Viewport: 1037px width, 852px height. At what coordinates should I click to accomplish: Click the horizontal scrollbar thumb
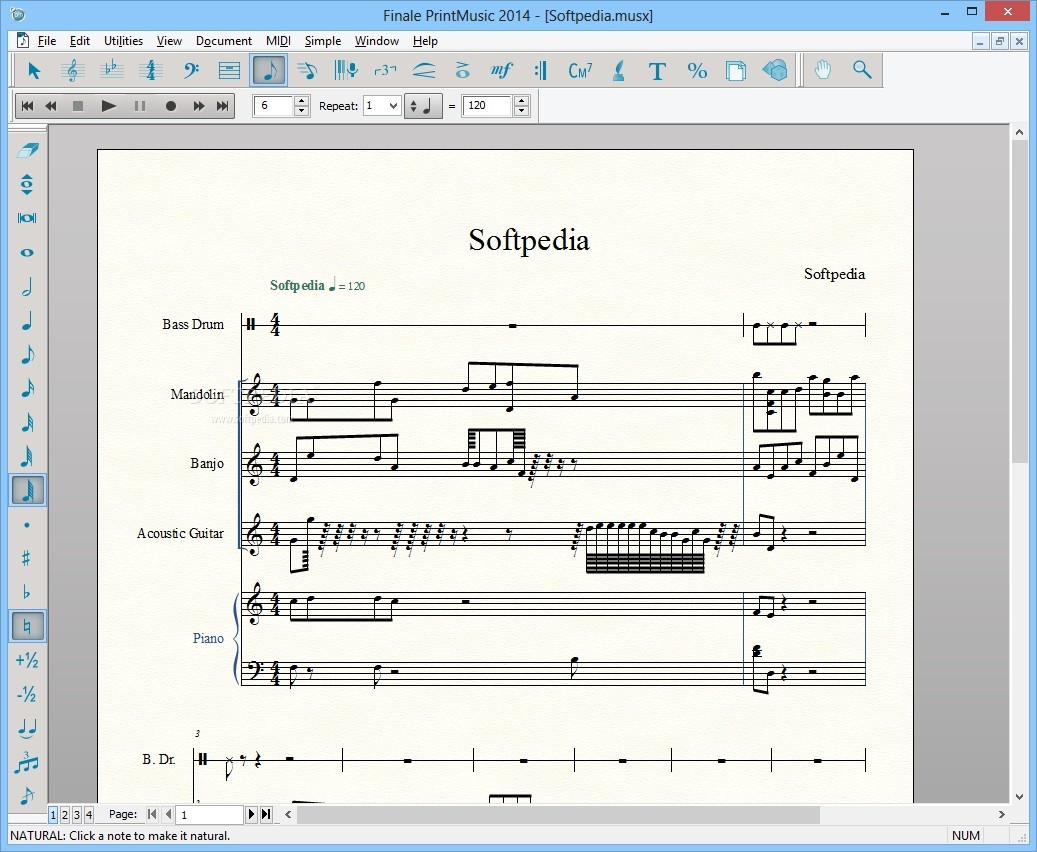[x=558, y=814]
